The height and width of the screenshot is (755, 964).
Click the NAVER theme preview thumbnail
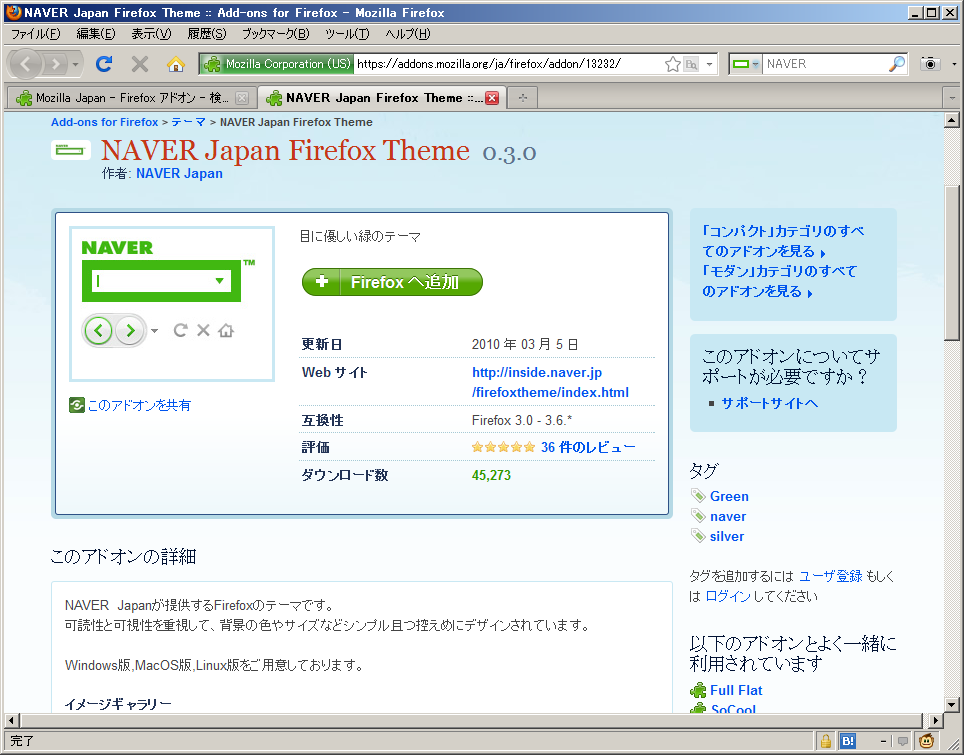(172, 304)
